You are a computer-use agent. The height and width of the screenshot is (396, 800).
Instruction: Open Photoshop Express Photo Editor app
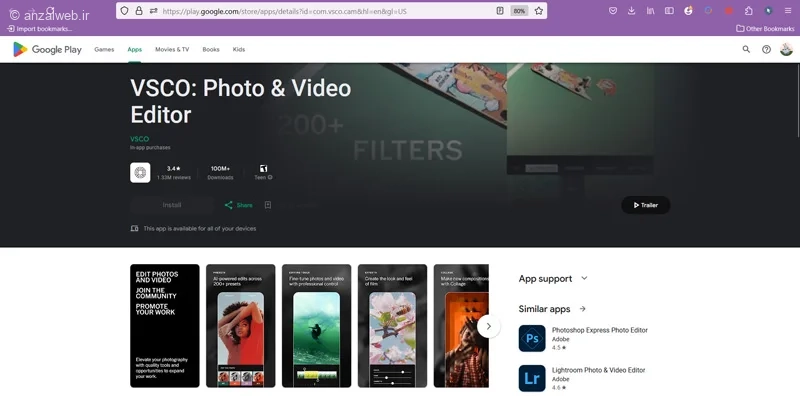(x=599, y=331)
